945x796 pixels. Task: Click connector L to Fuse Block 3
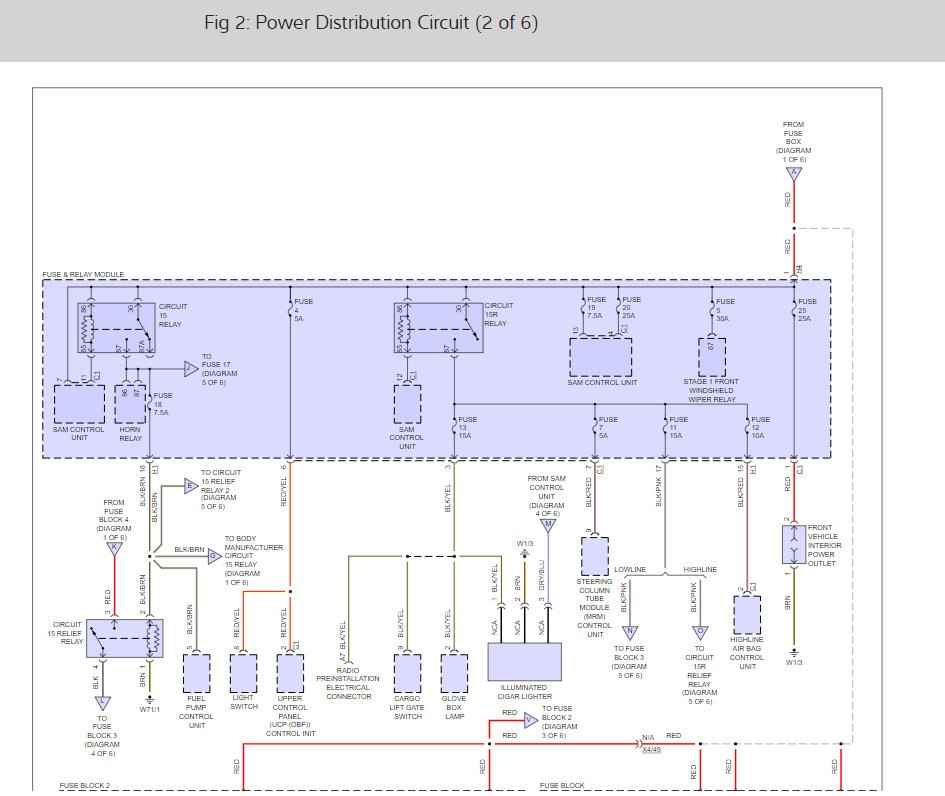click(x=104, y=703)
